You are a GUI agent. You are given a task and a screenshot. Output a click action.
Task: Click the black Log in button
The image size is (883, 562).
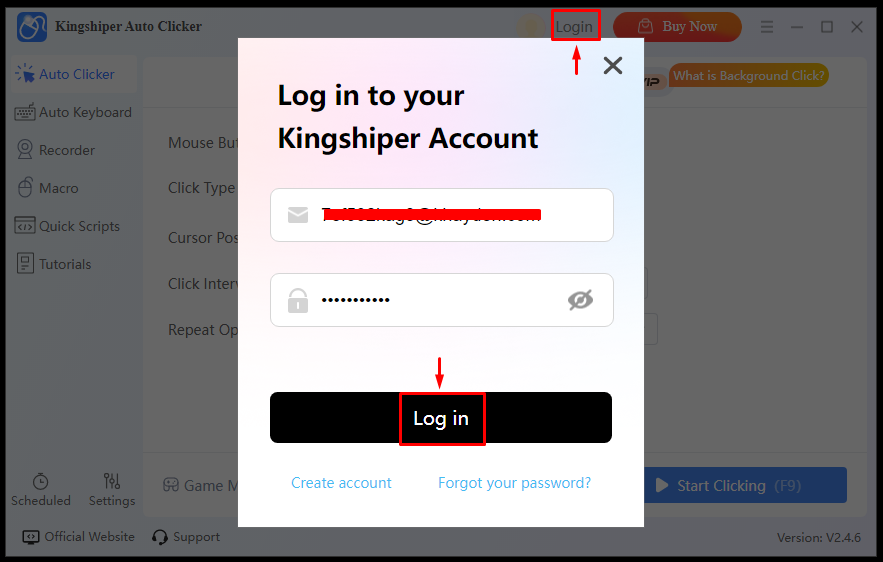441,417
